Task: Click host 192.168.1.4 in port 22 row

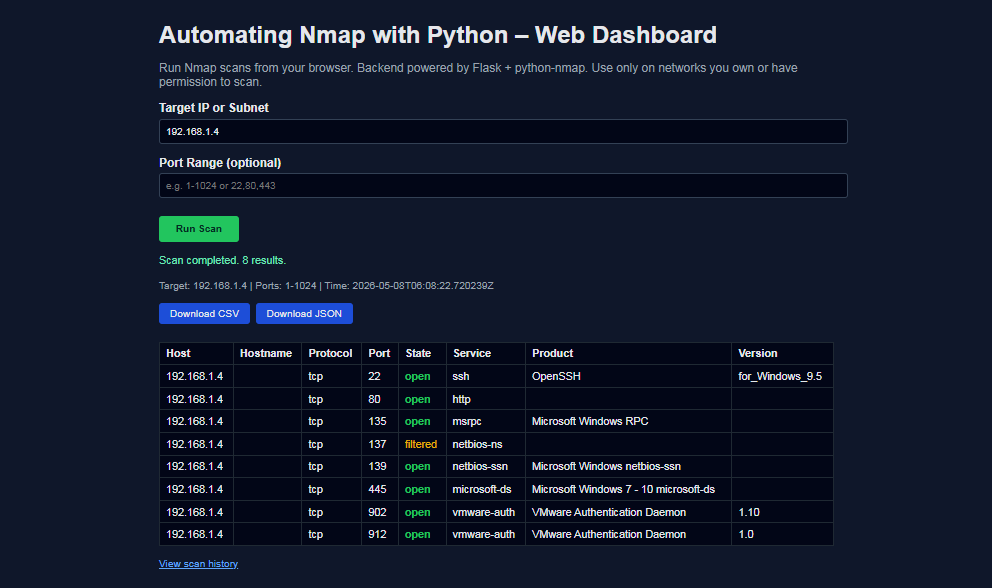Action: [x=196, y=376]
